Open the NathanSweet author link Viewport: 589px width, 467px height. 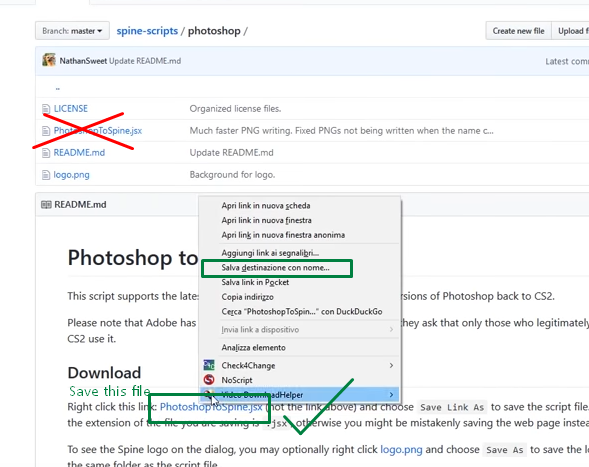(x=83, y=61)
